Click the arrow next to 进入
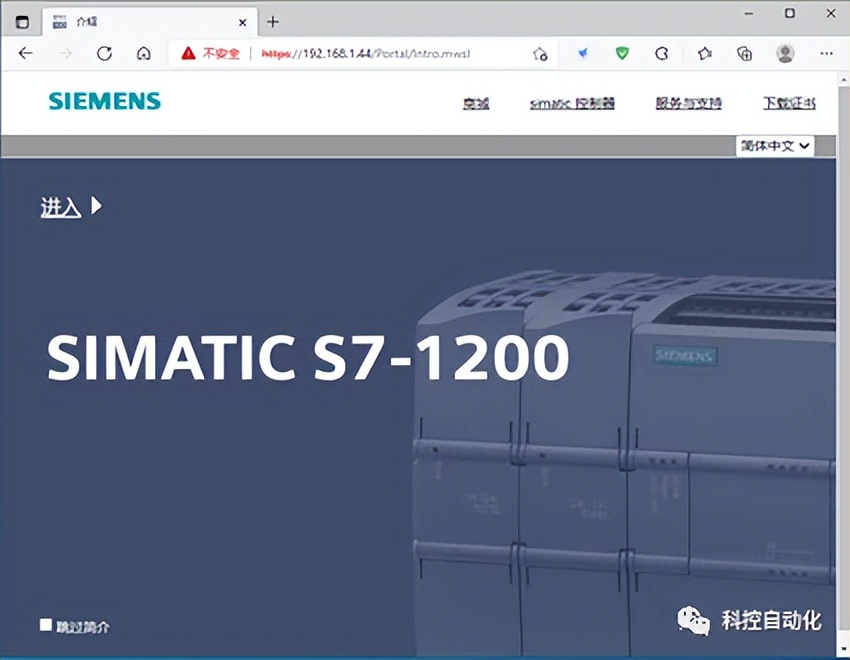The image size is (850, 660). click(96, 205)
